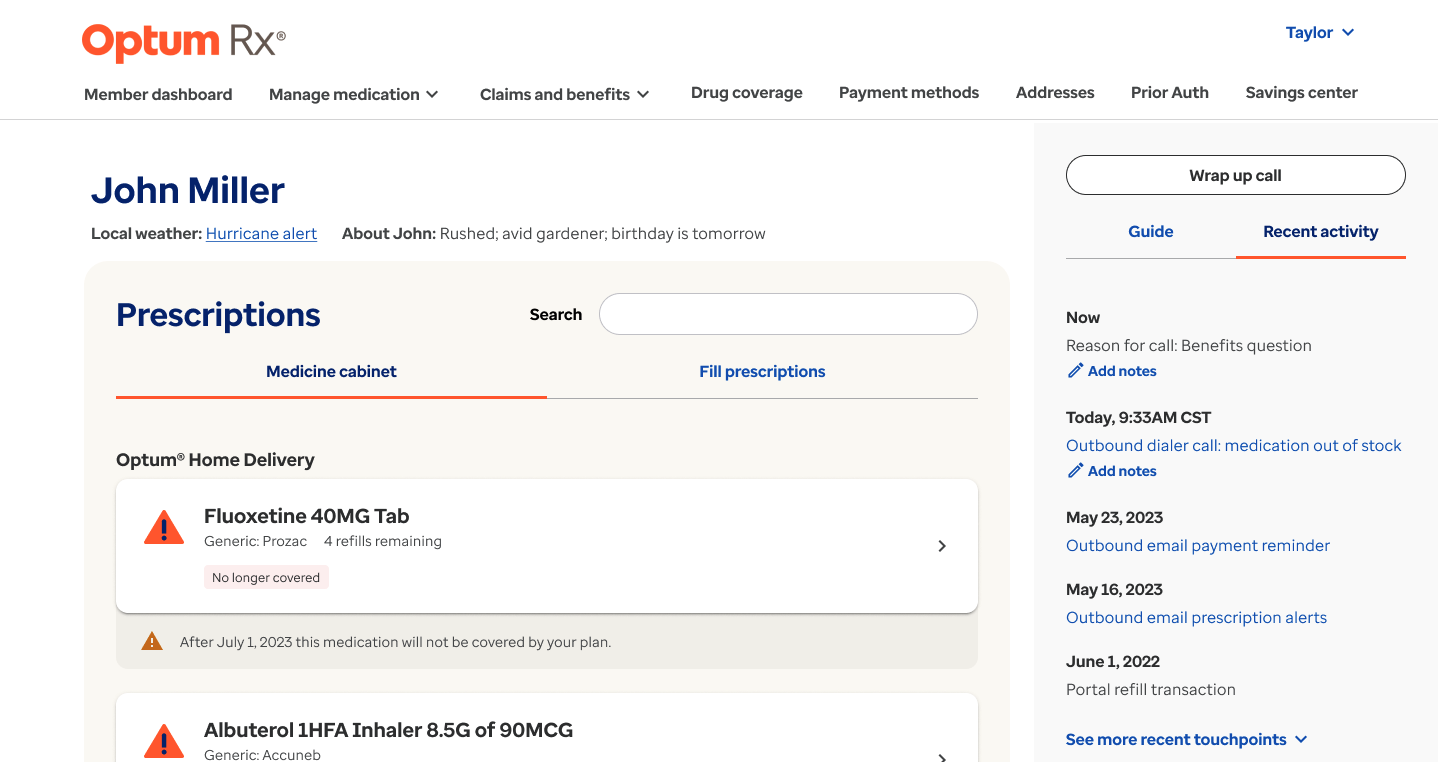
Task: Click the small warning icon in coverage notice
Action: [152, 642]
